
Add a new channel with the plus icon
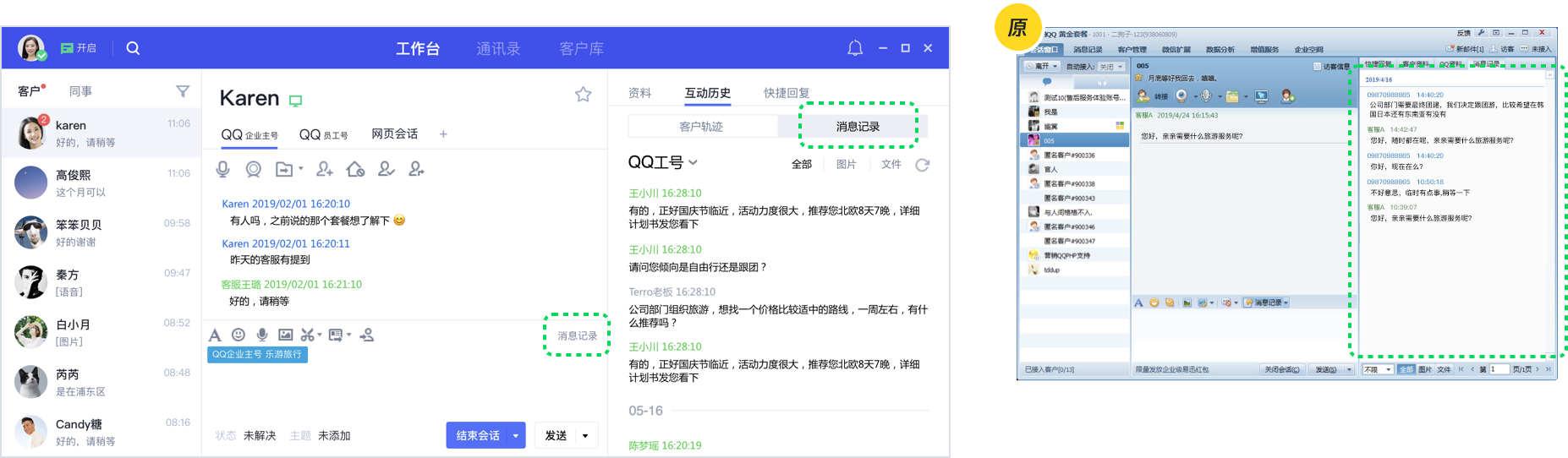point(443,134)
